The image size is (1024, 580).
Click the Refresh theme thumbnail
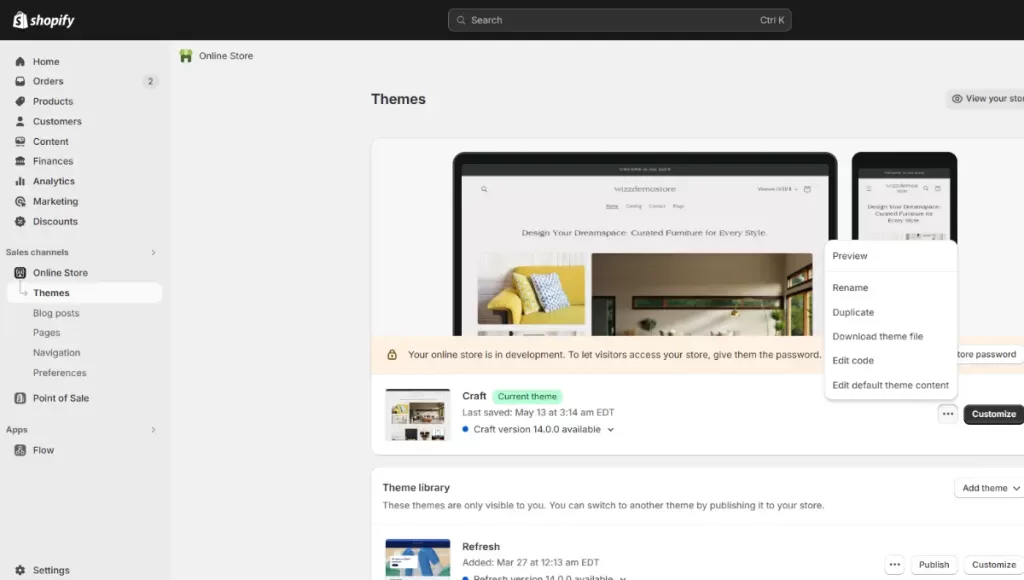418,558
